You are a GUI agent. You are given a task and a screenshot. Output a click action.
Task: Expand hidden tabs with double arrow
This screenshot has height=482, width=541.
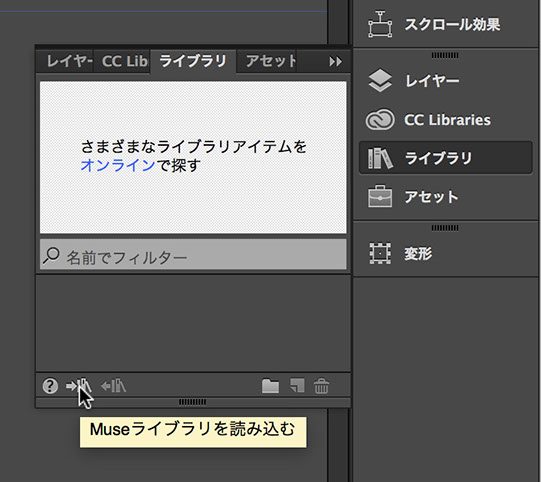pos(335,62)
